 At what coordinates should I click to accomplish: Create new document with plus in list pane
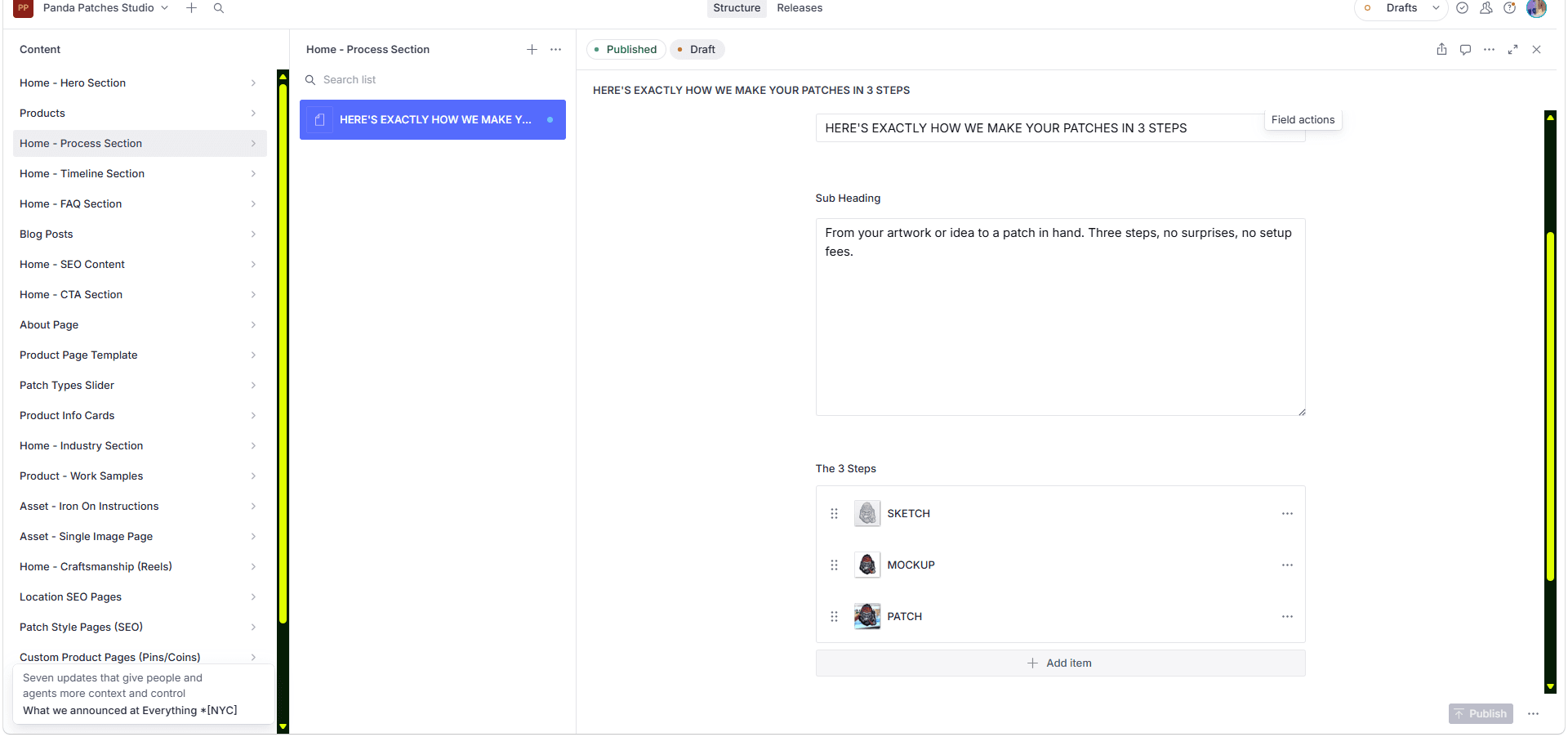532,49
